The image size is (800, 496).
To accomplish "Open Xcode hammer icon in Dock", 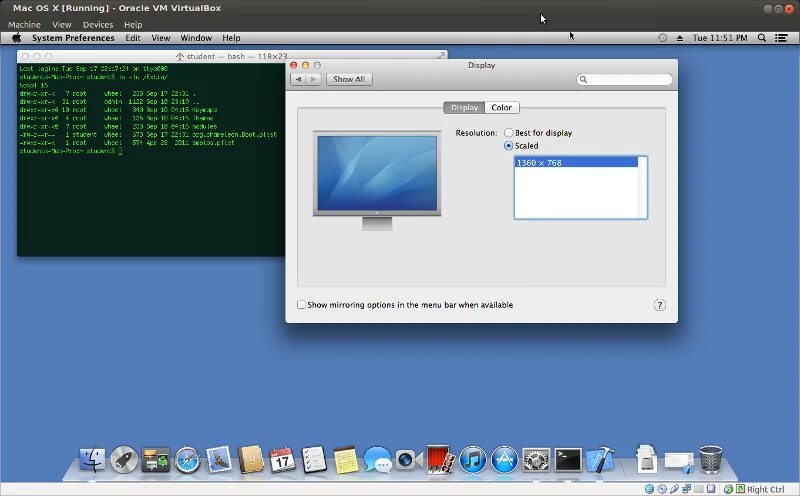I will tap(600, 460).
